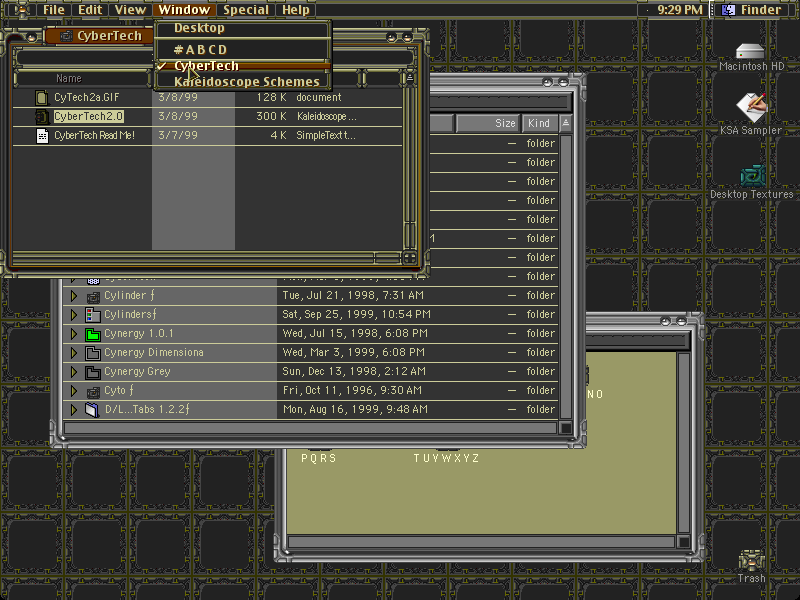Click the Apple menu icon in menu bar

[20, 10]
